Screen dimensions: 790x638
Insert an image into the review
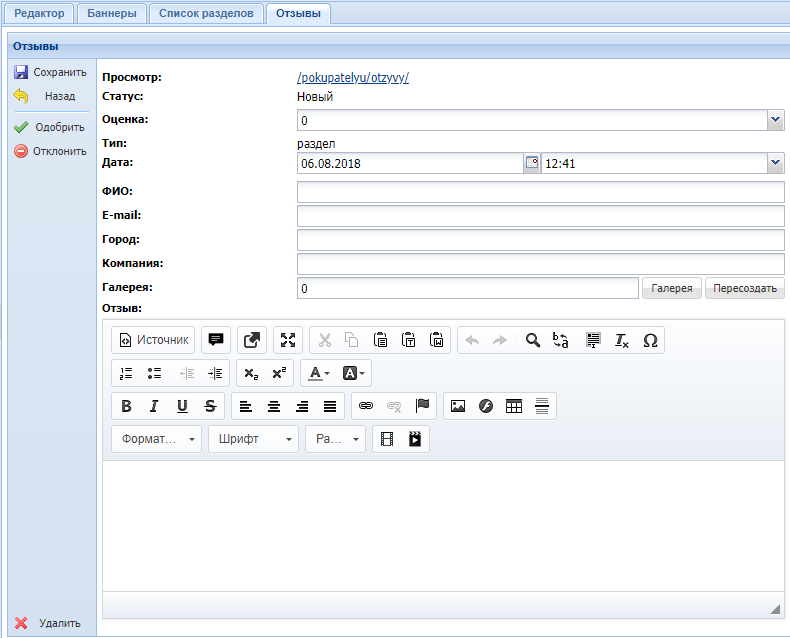tap(458, 406)
